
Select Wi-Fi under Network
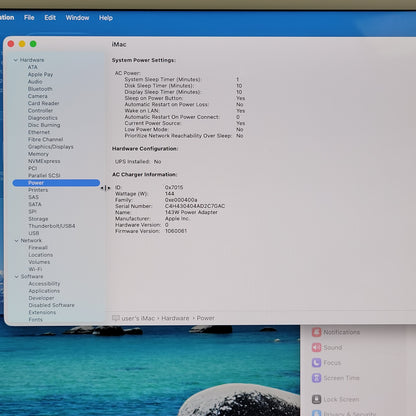tap(35, 269)
